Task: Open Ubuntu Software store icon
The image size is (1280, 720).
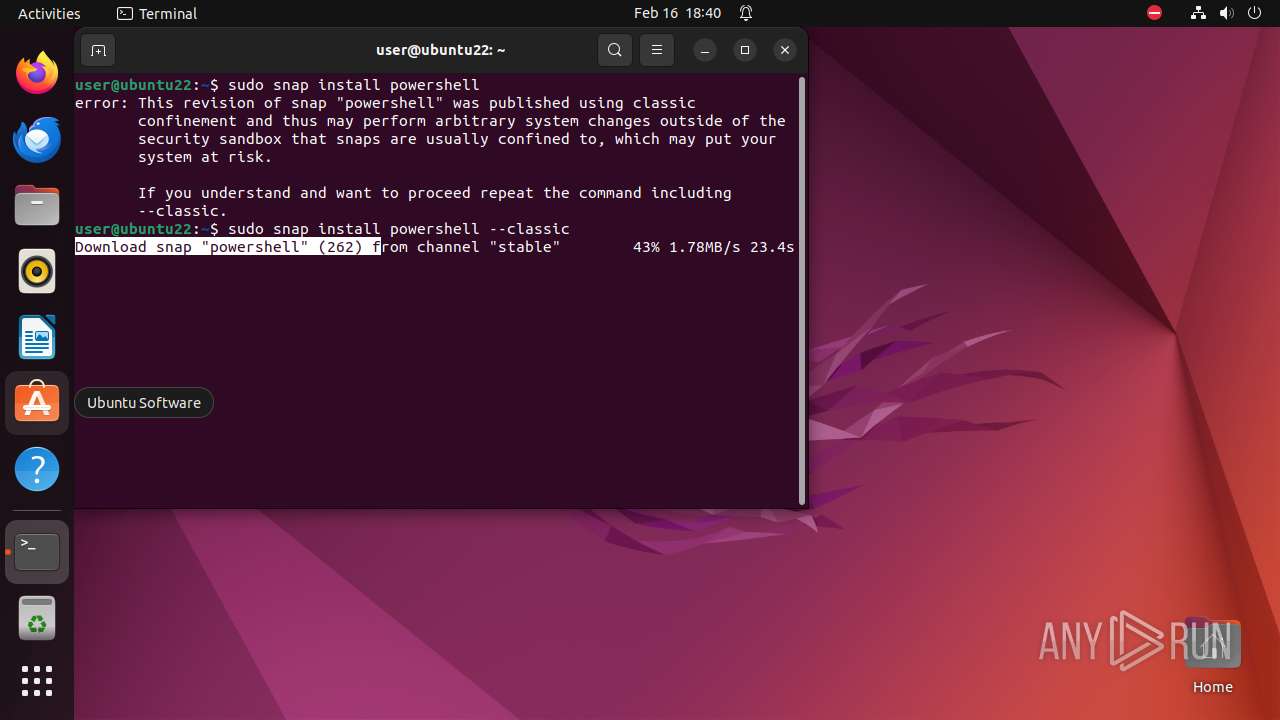Action: point(37,403)
